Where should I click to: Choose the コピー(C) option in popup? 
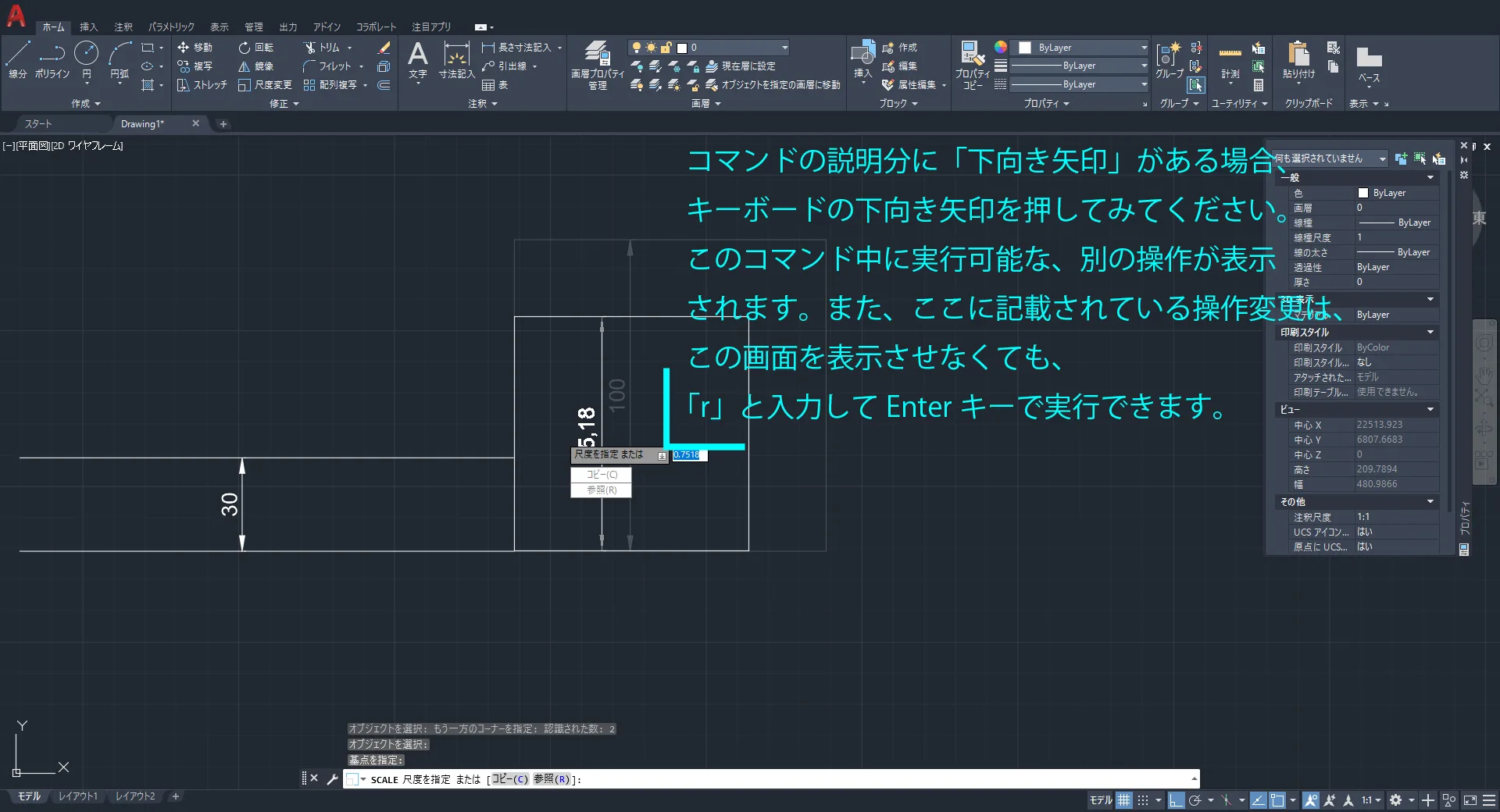(x=601, y=475)
